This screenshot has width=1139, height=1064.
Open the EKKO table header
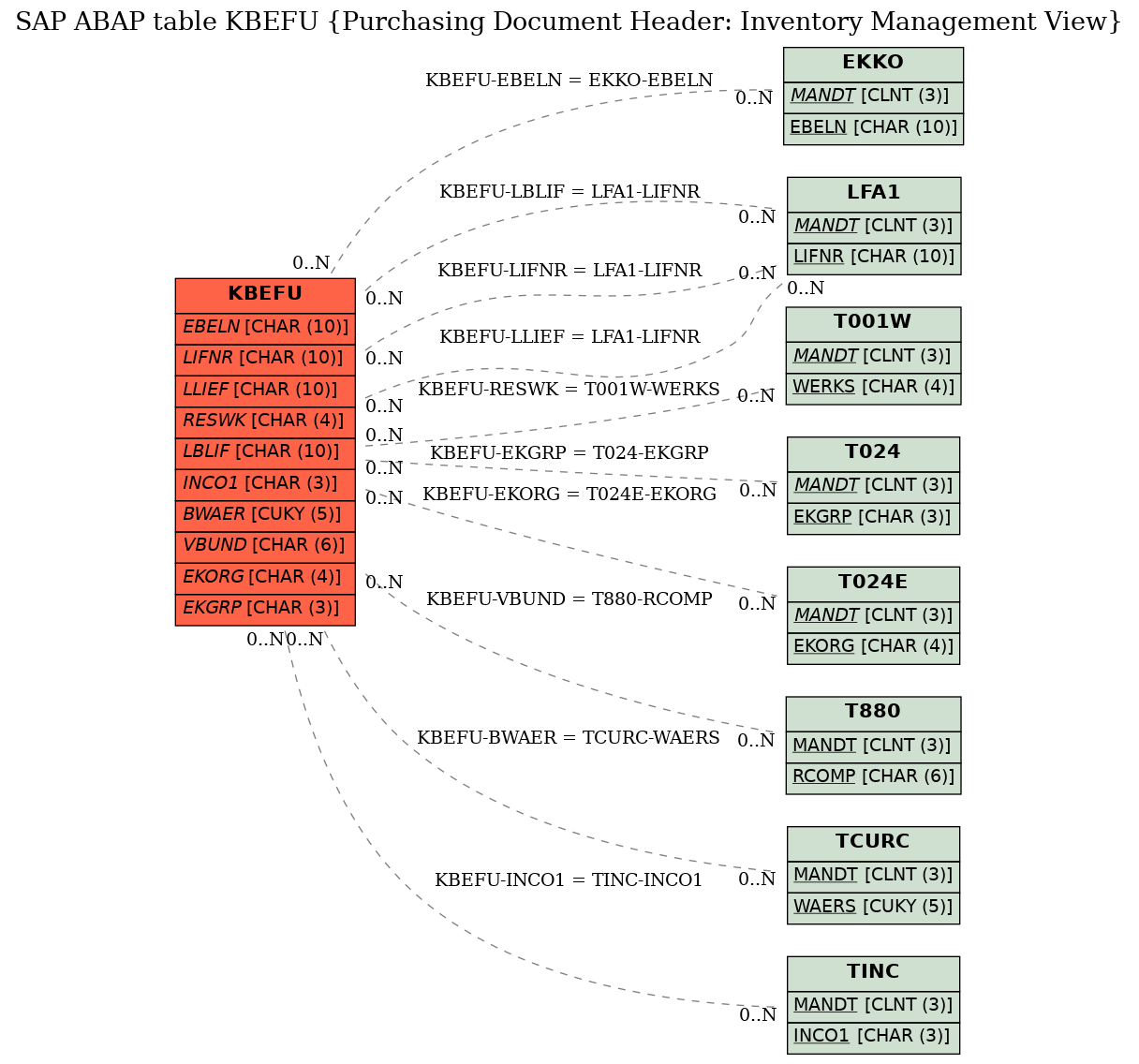[x=873, y=64]
